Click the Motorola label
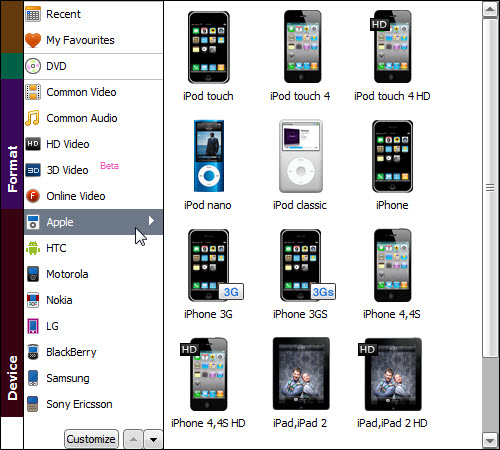Screen dimensions: 500x450 (67, 274)
